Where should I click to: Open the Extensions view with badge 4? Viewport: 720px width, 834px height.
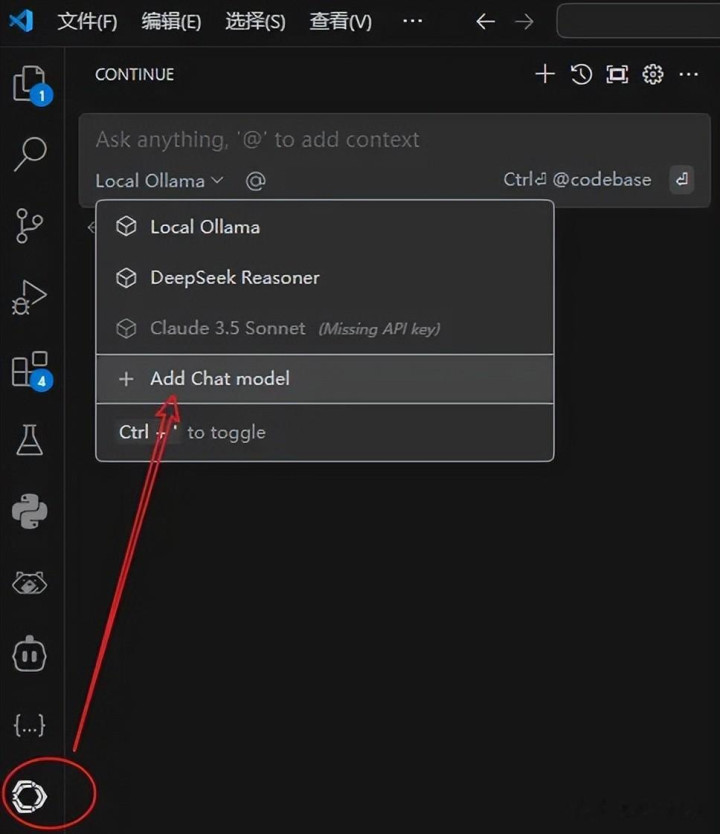(x=31, y=370)
